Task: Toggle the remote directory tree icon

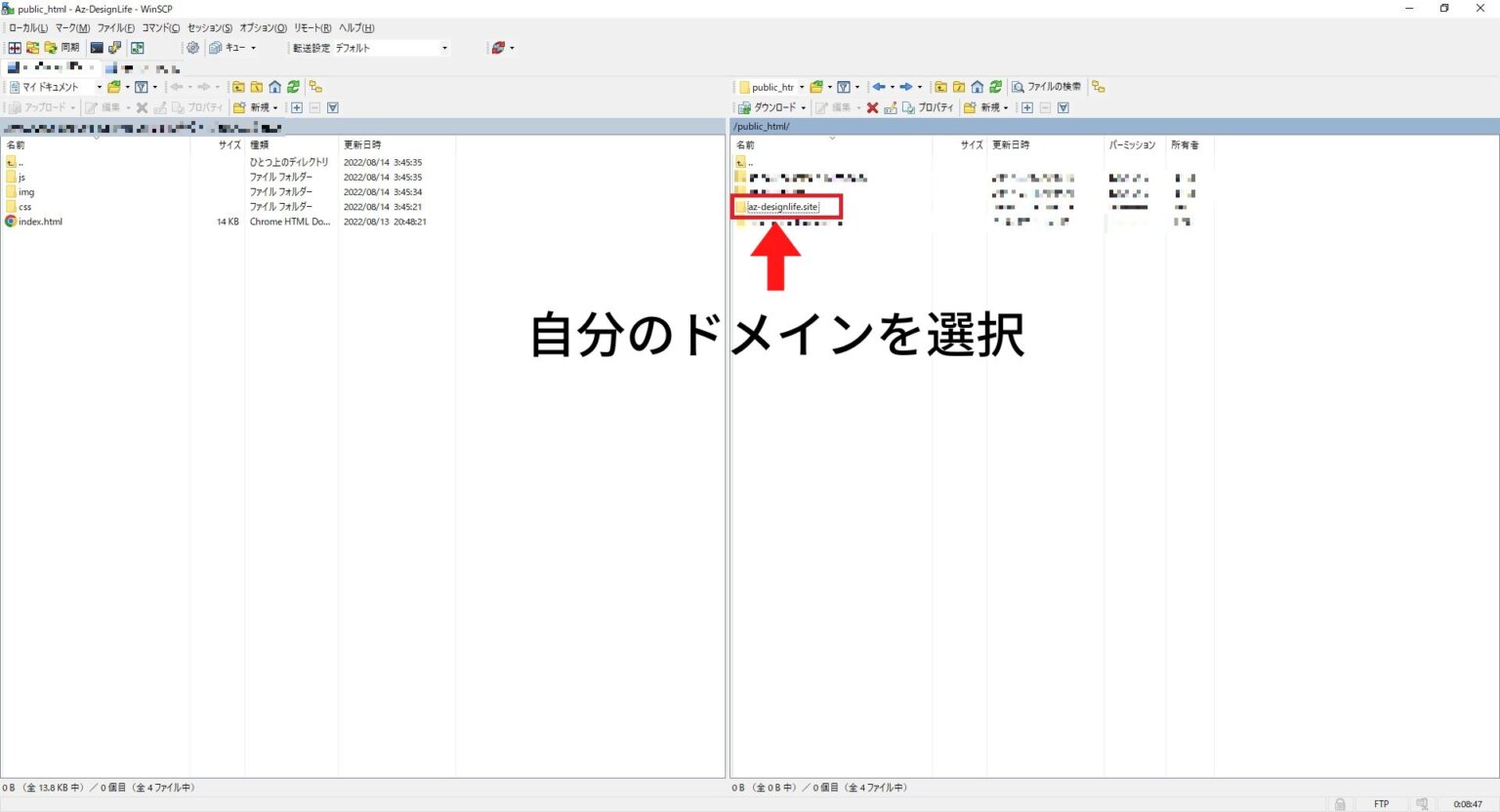Action: (x=1098, y=87)
